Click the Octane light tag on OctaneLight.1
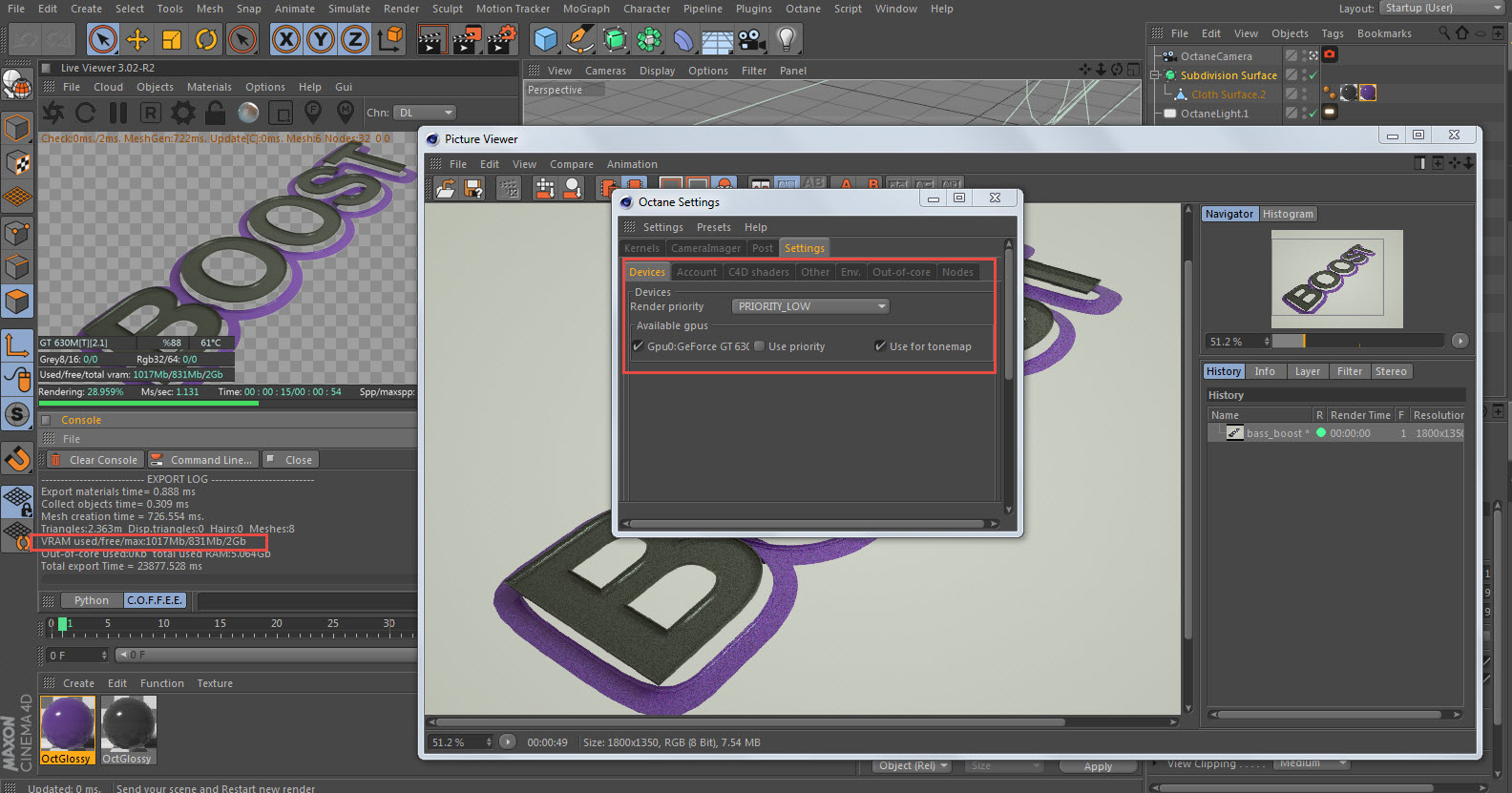Image resolution: width=1512 pixels, height=793 pixels. 1329,113
